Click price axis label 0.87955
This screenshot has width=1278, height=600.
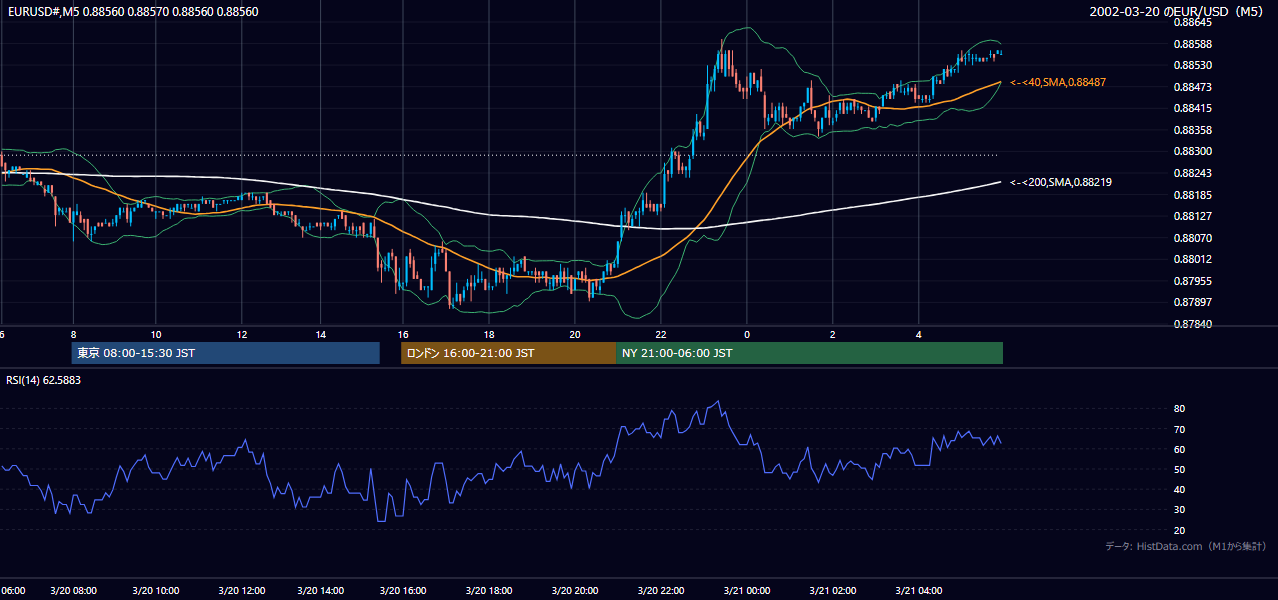(1192, 281)
